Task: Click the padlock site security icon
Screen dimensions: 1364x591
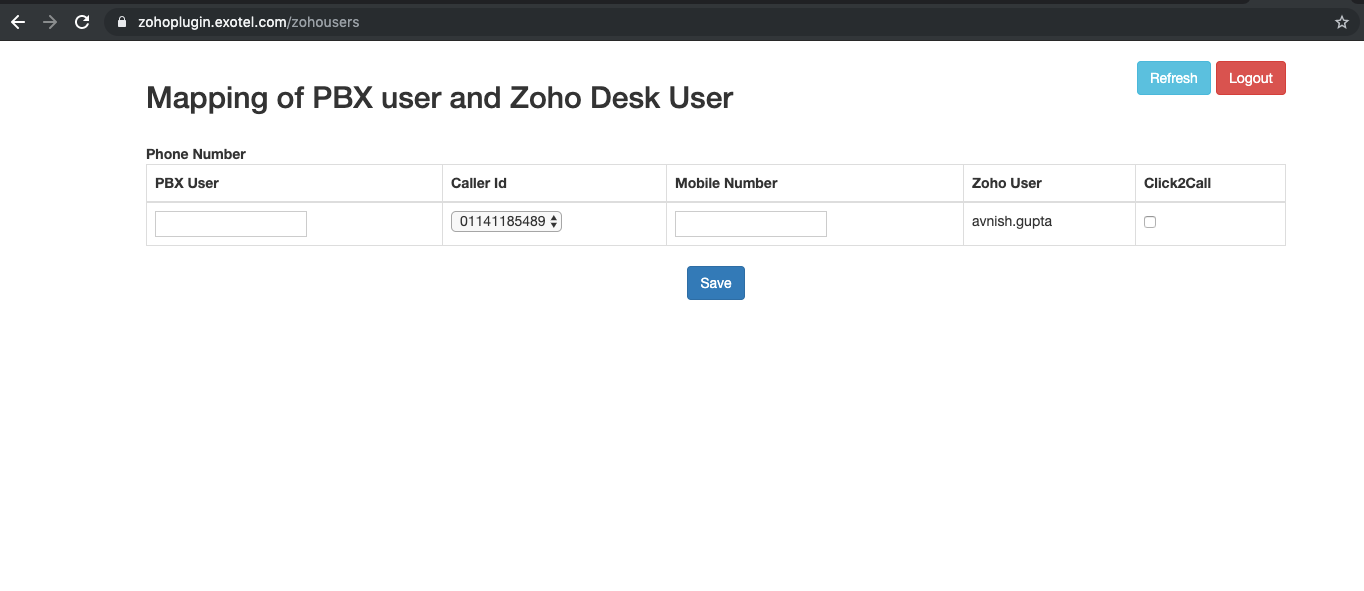Action: (122, 21)
